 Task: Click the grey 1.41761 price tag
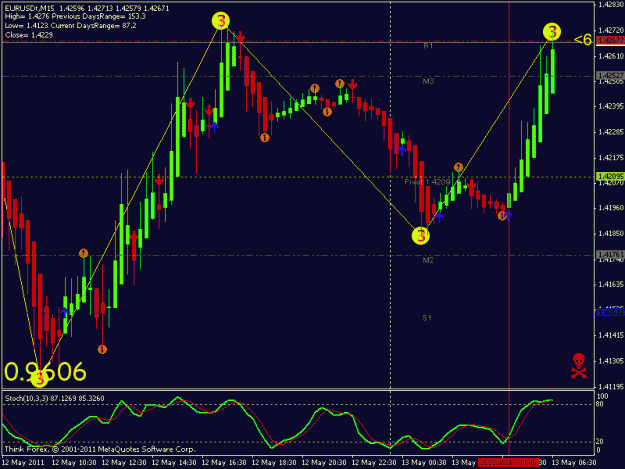(610, 254)
